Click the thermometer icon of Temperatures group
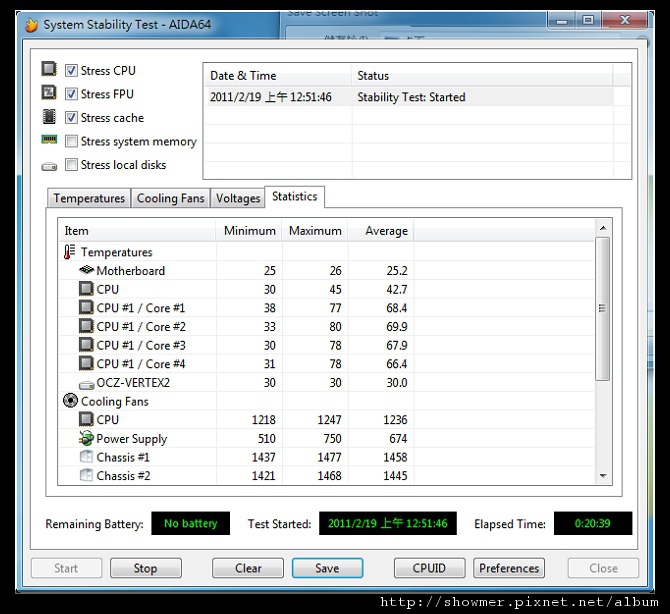 [x=69, y=252]
